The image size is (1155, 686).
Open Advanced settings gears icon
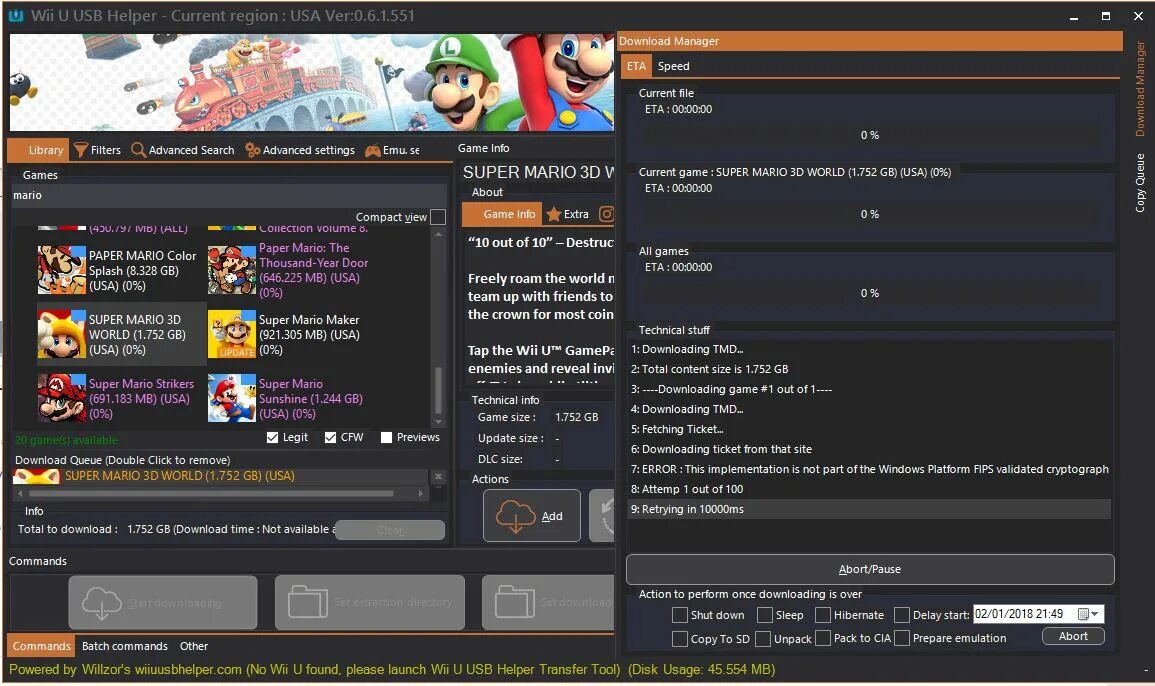(253, 150)
